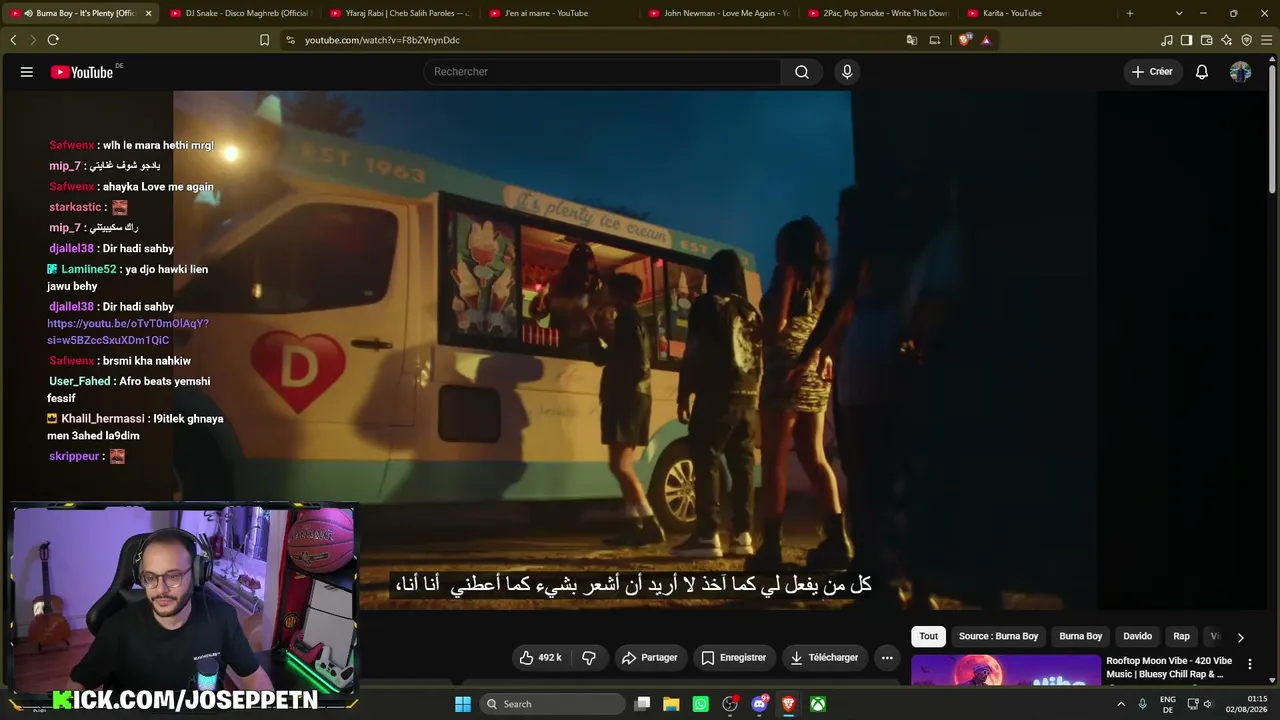Open the youtu.be link in chat
Image resolution: width=1280 pixels, height=720 pixels.
(x=128, y=332)
